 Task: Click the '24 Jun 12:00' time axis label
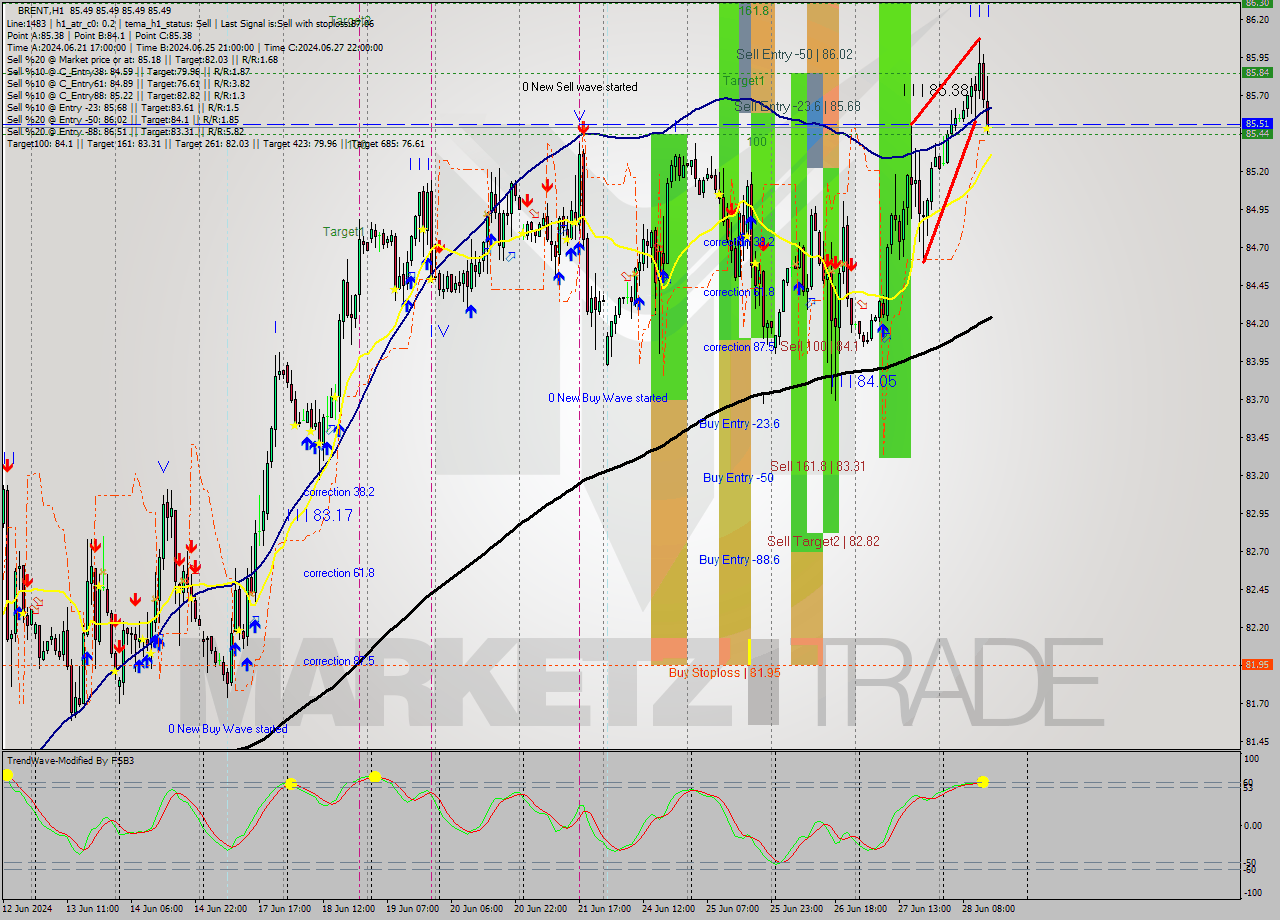(x=668, y=909)
